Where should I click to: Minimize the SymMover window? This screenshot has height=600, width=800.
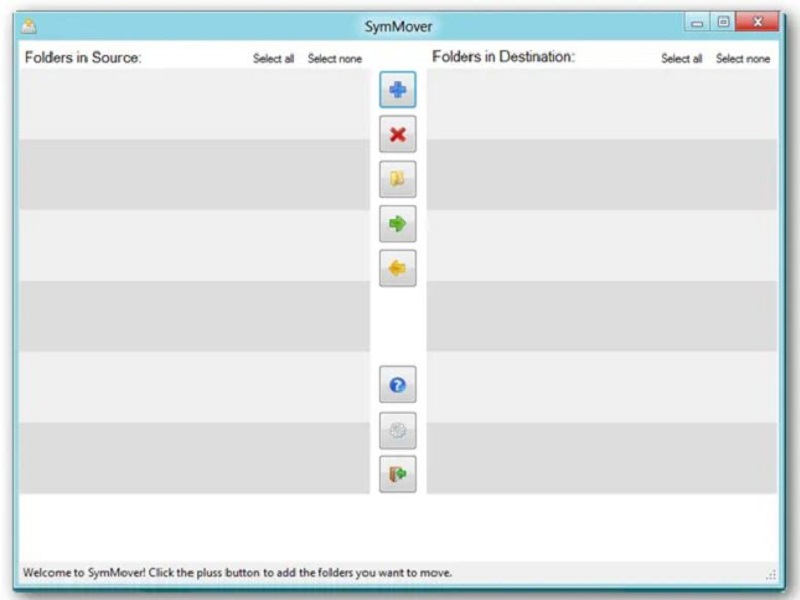(698, 22)
